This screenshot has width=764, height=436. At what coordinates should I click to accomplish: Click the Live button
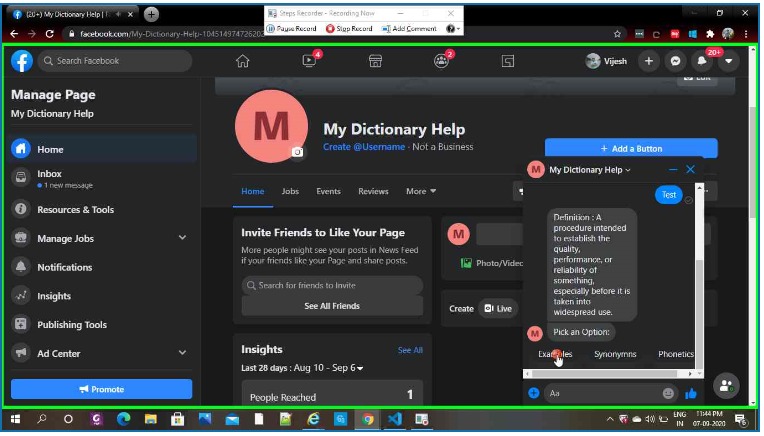(x=497, y=308)
